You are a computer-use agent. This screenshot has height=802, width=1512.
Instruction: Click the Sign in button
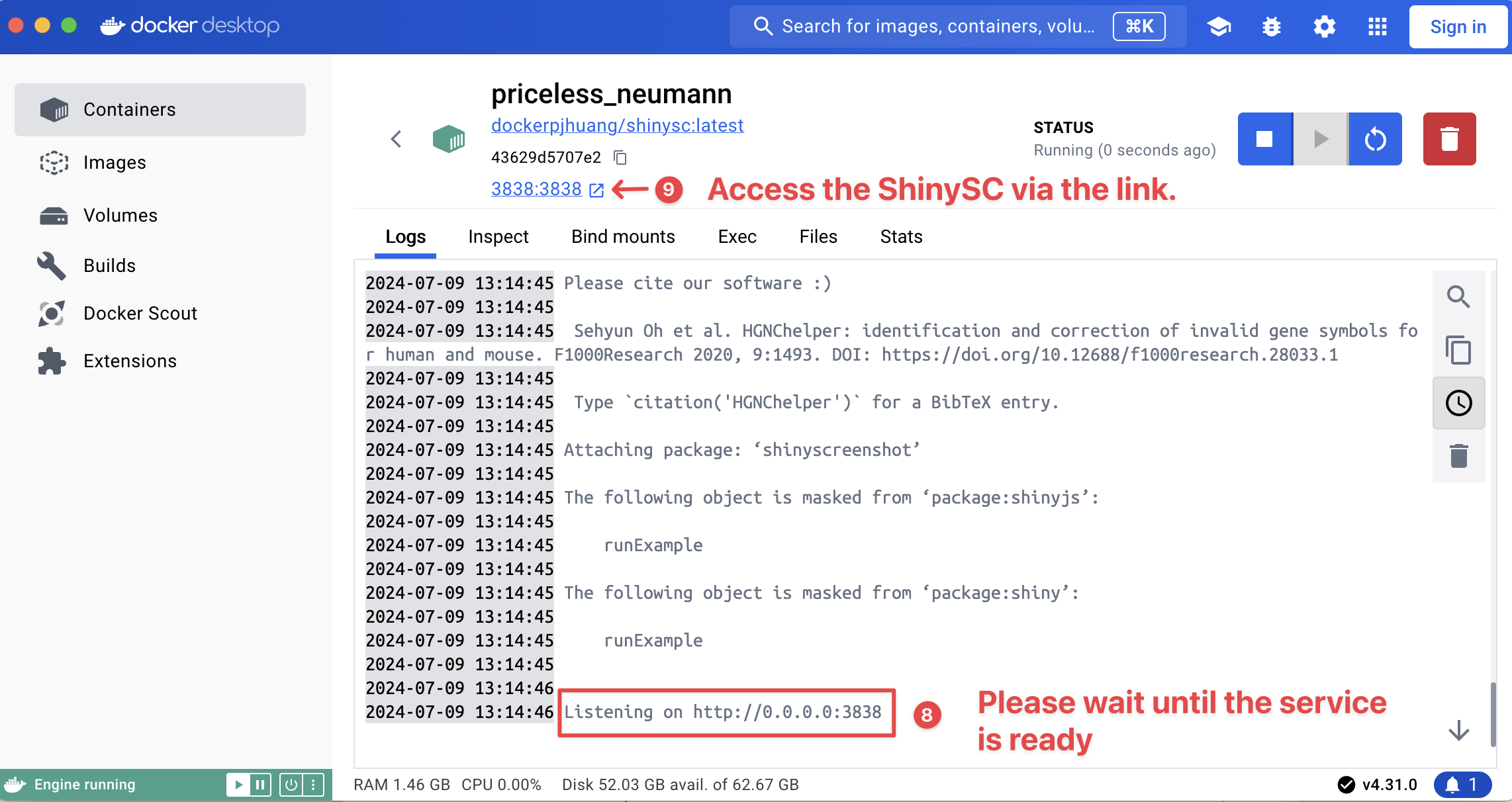(x=1458, y=26)
